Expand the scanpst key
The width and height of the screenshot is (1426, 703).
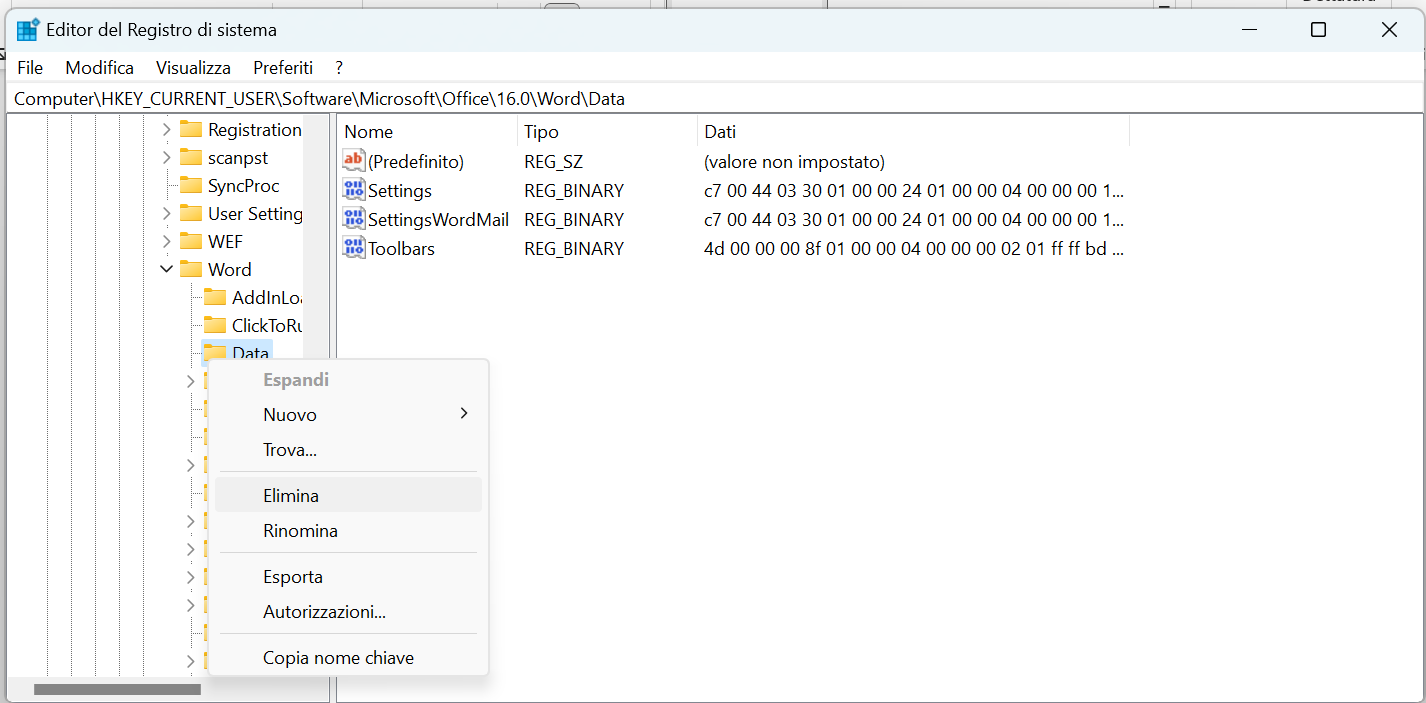point(167,157)
